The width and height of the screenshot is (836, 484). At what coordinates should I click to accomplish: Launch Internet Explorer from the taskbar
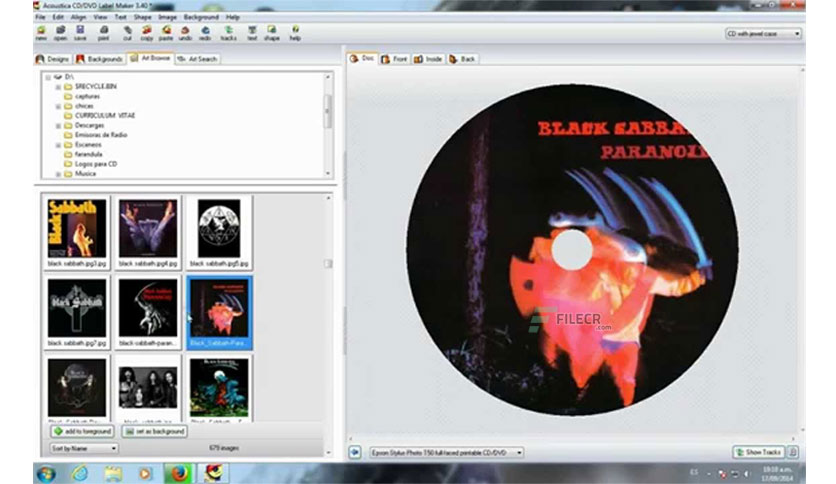(x=80, y=473)
